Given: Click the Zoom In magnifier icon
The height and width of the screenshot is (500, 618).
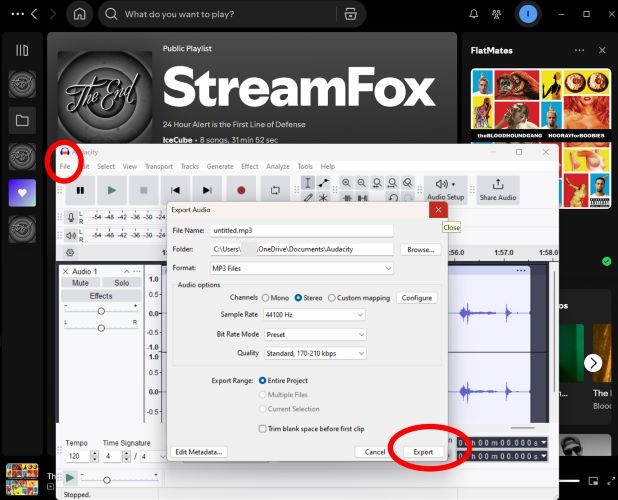Looking at the screenshot, I should pos(346,183).
